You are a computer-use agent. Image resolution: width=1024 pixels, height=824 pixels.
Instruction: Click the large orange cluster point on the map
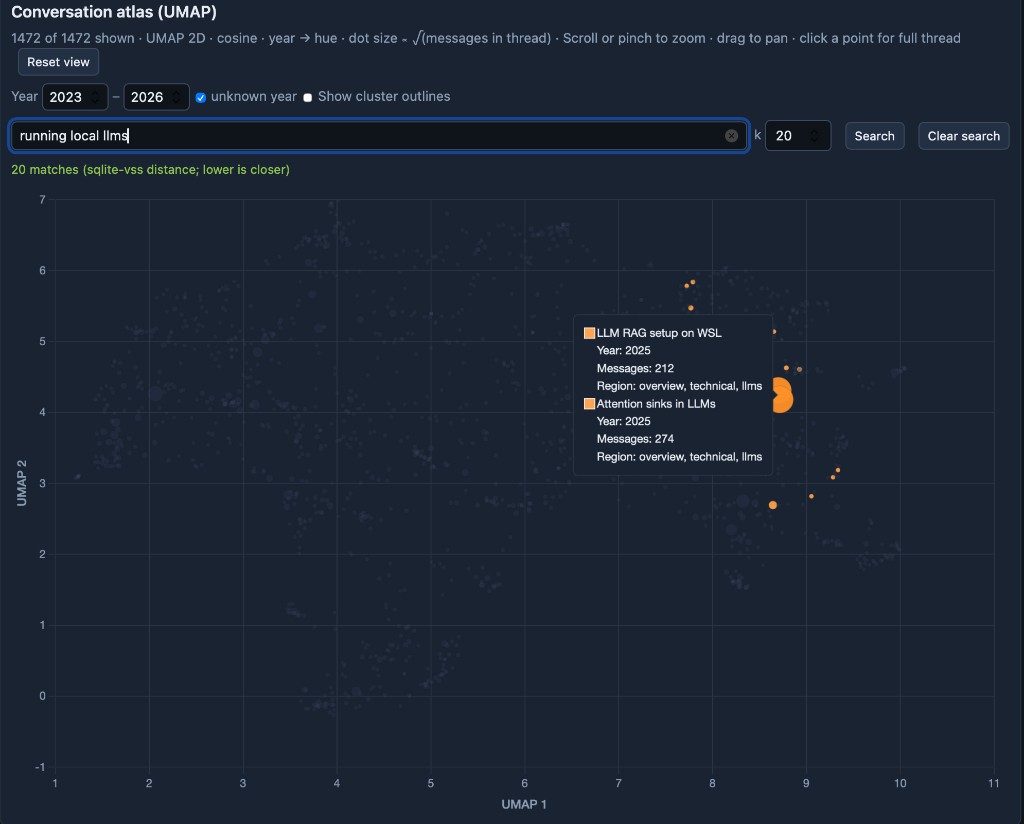[781, 397]
